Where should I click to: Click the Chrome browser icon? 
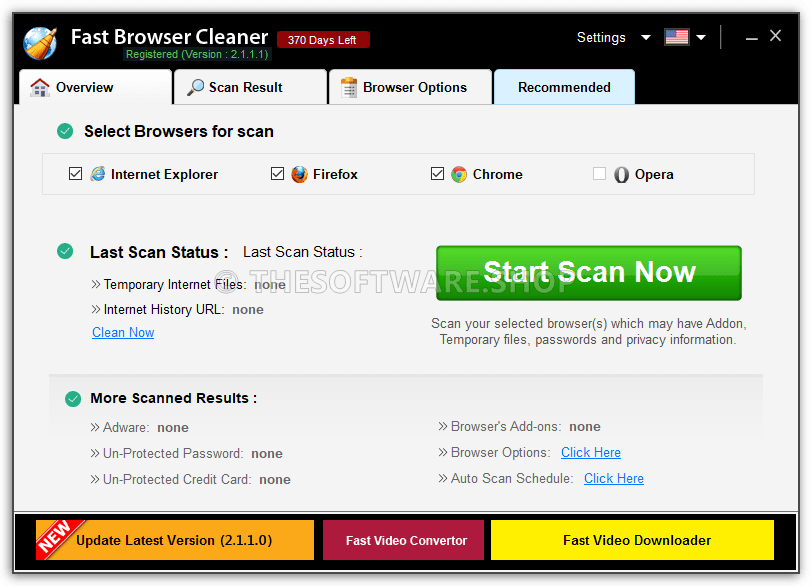point(459,174)
